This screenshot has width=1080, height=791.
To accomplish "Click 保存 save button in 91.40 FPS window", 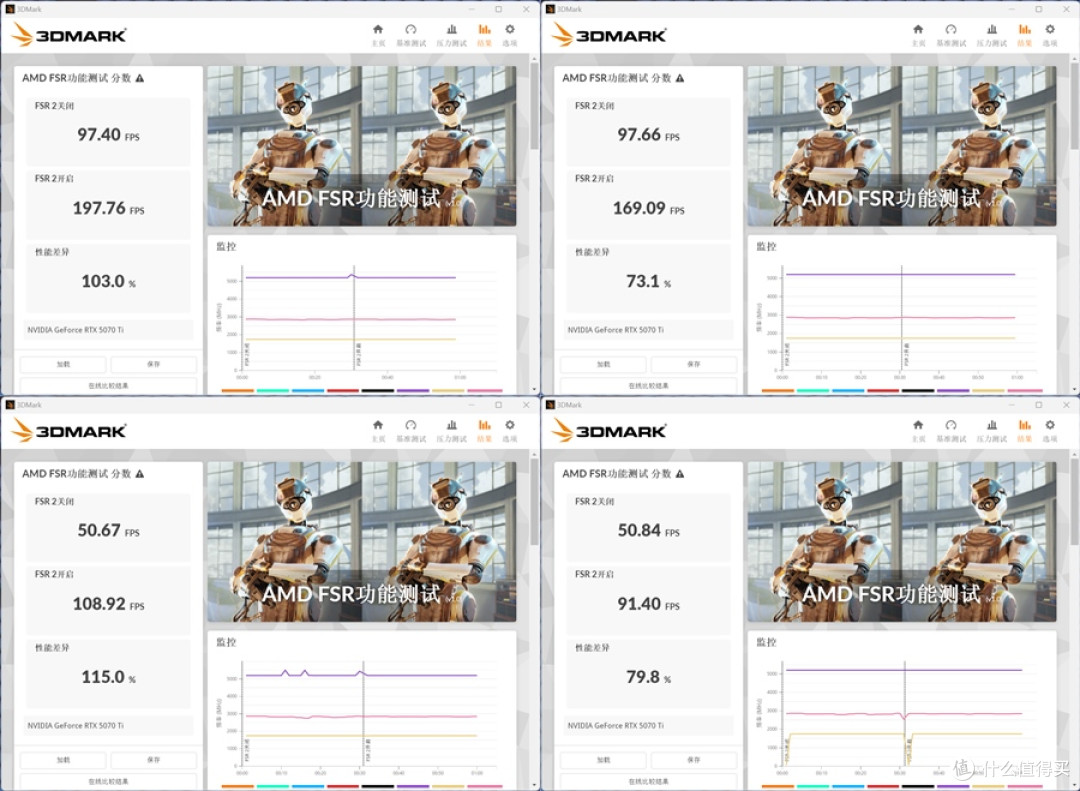I will [x=694, y=759].
